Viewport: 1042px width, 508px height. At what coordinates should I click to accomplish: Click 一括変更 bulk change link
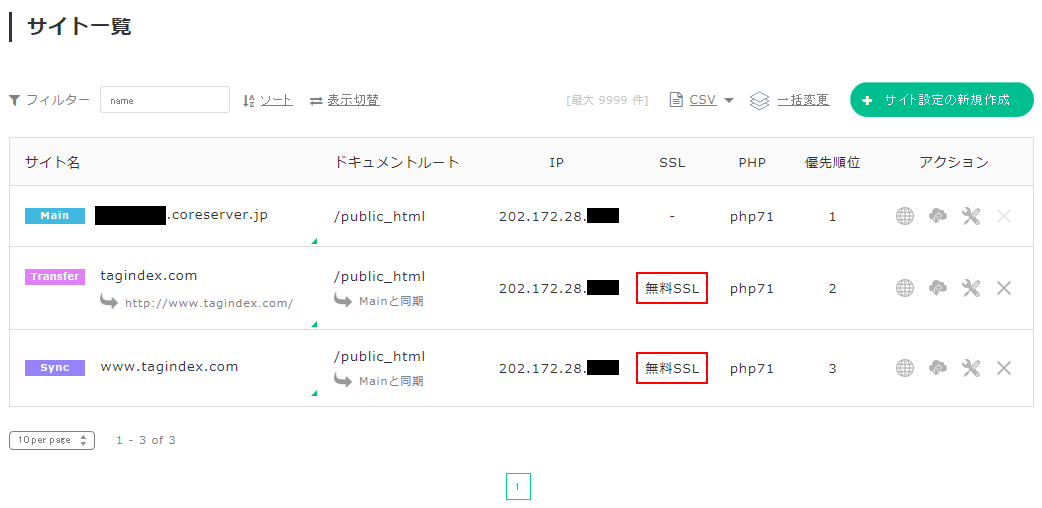point(802,100)
